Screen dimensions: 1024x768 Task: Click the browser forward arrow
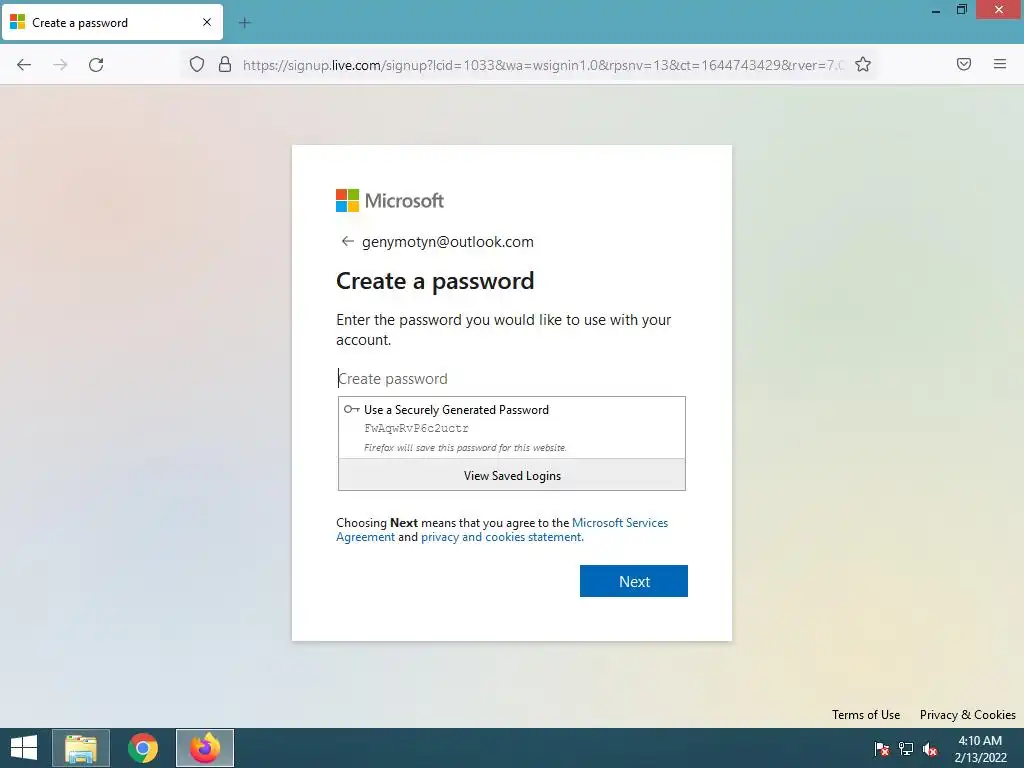pos(60,65)
